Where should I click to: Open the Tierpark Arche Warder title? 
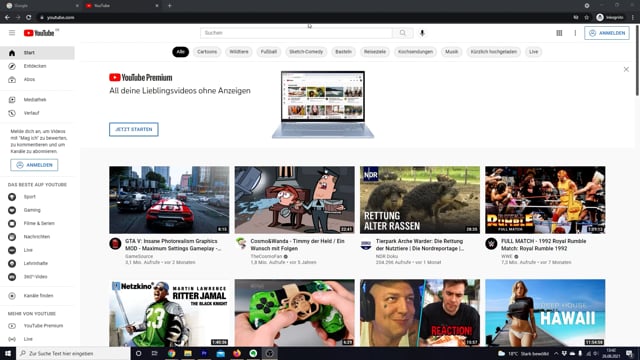tap(420, 245)
